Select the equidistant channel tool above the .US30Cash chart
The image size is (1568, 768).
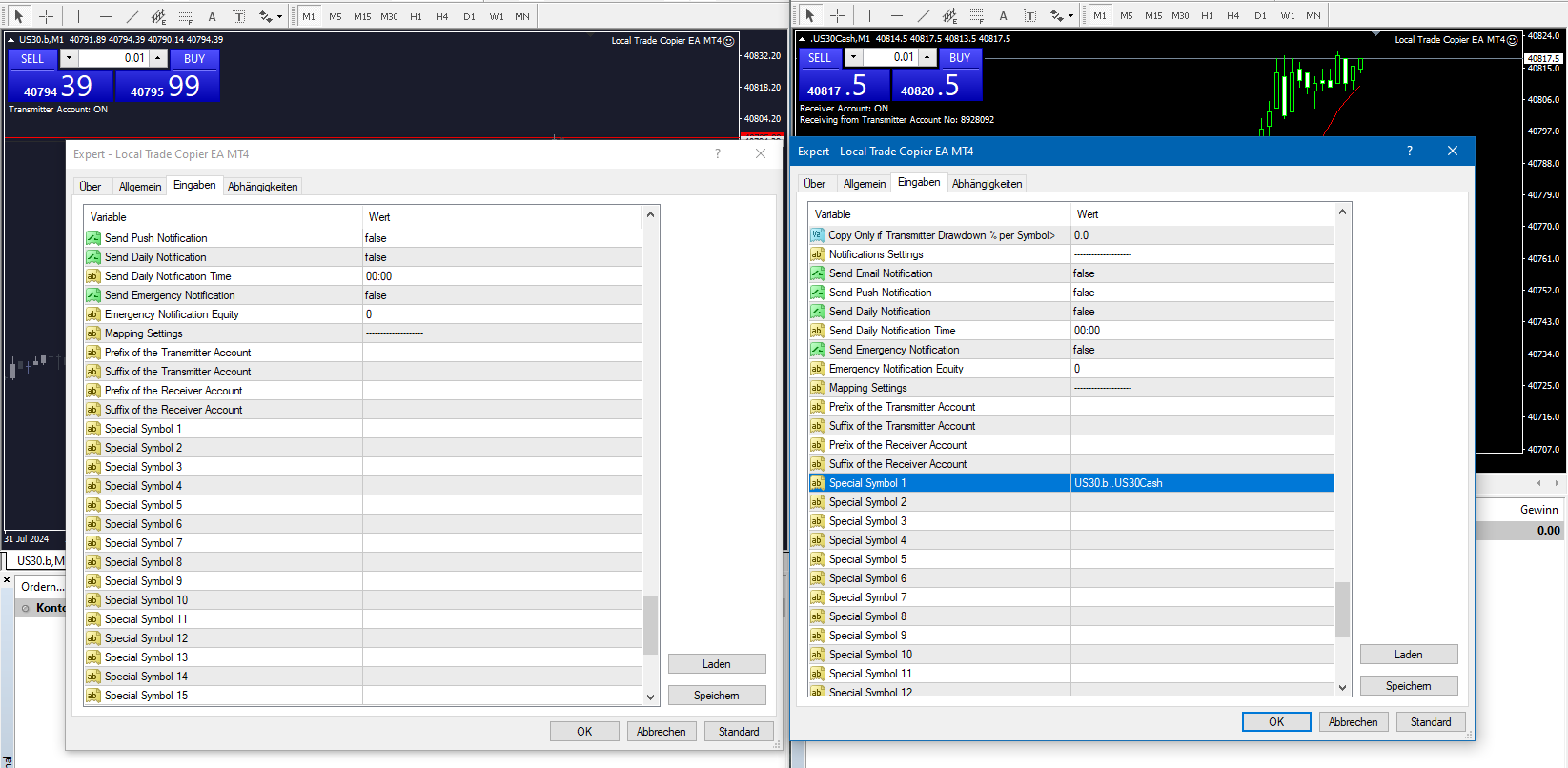(x=950, y=15)
